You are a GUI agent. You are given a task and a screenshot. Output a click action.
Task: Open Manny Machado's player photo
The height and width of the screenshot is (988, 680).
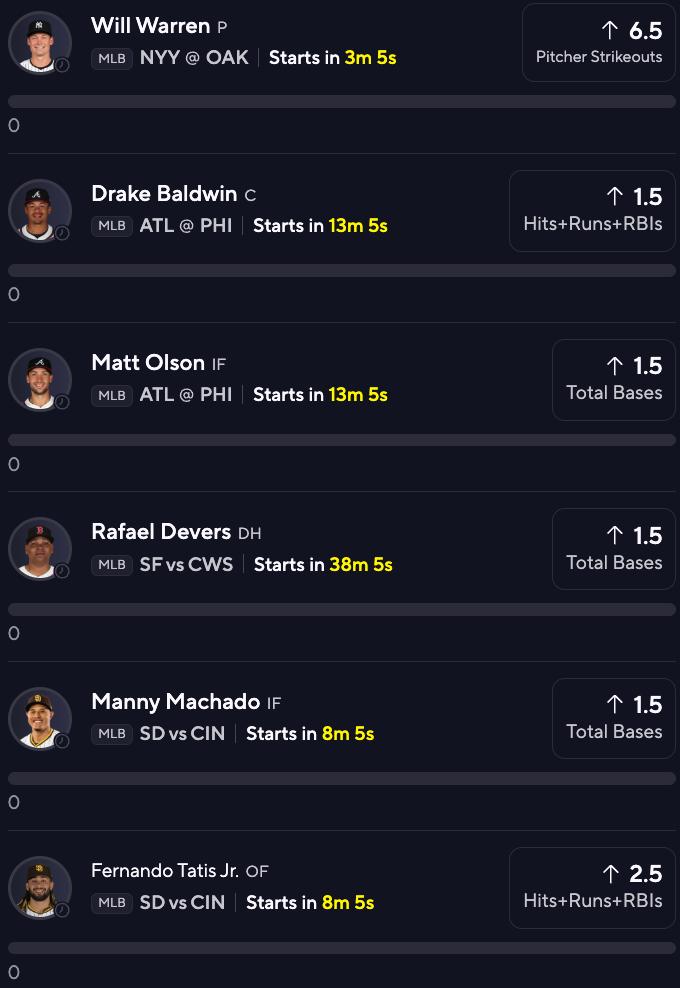[40, 718]
